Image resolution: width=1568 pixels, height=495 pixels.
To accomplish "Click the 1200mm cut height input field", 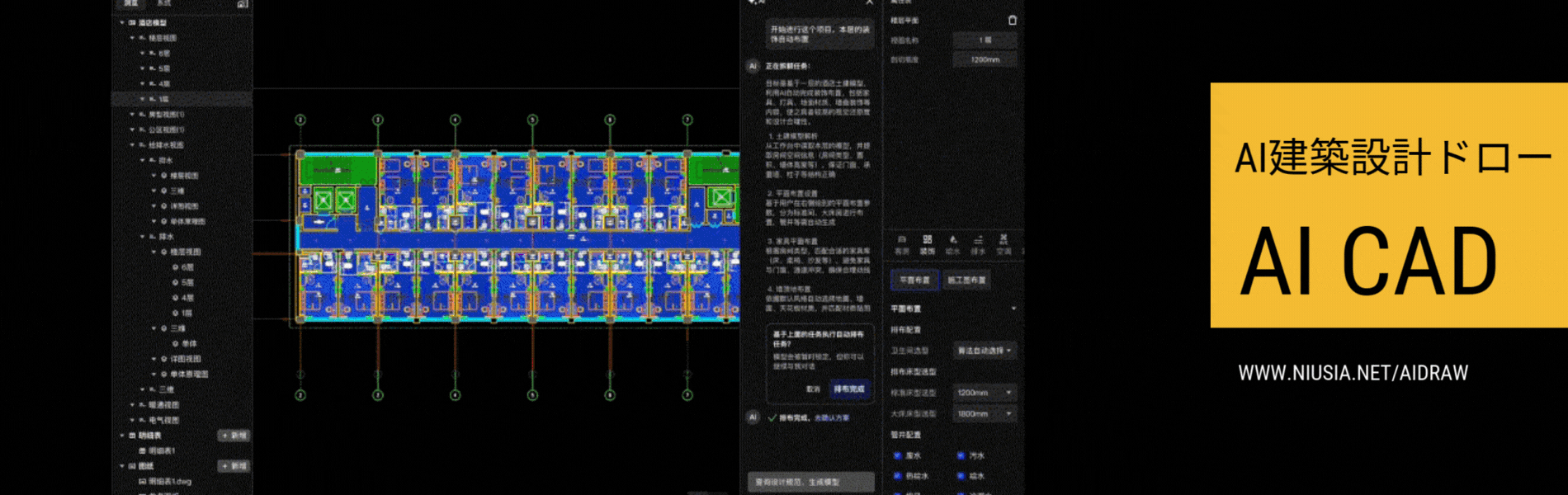I will tap(985, 59).
